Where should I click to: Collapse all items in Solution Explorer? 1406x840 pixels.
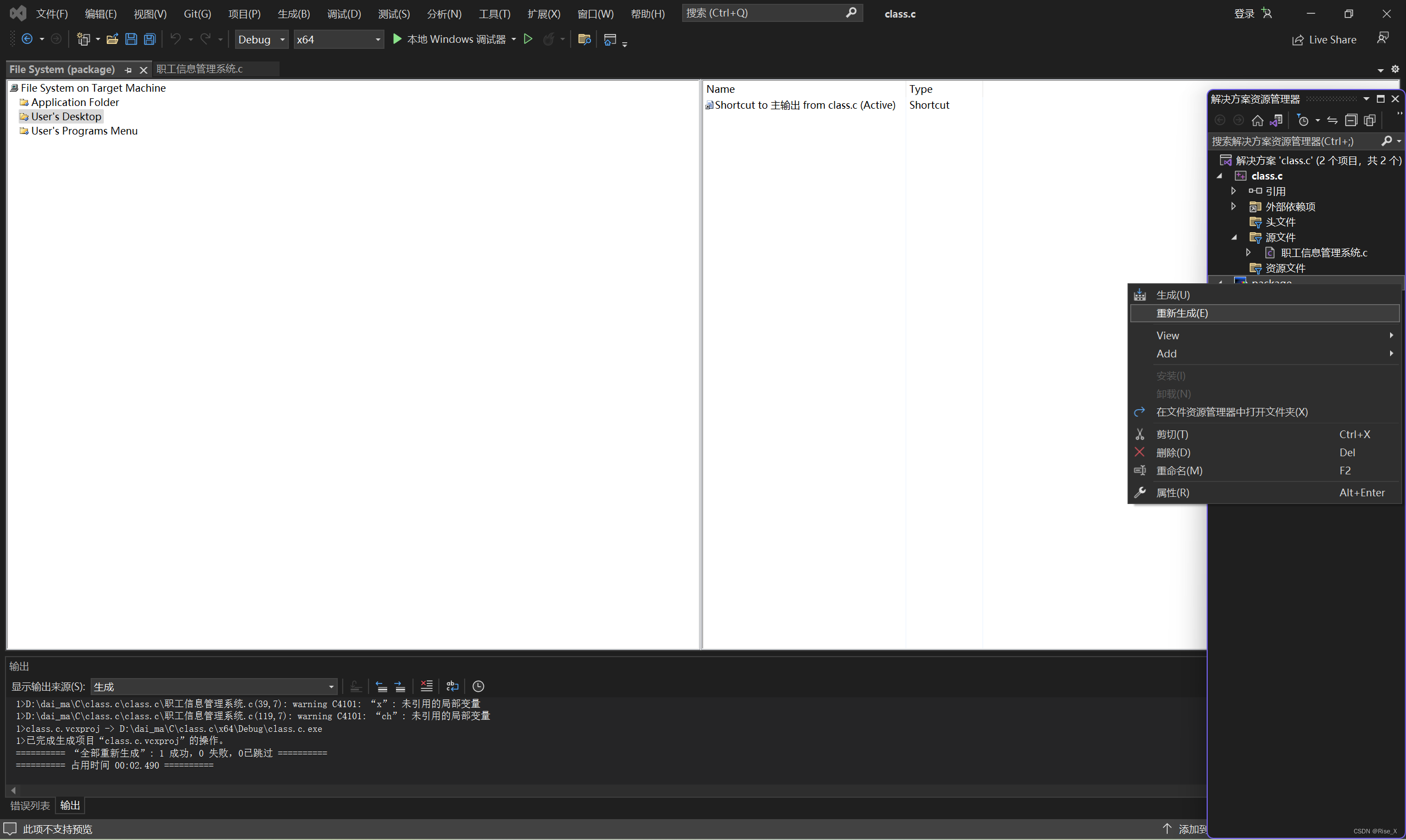coord(1351,120)
